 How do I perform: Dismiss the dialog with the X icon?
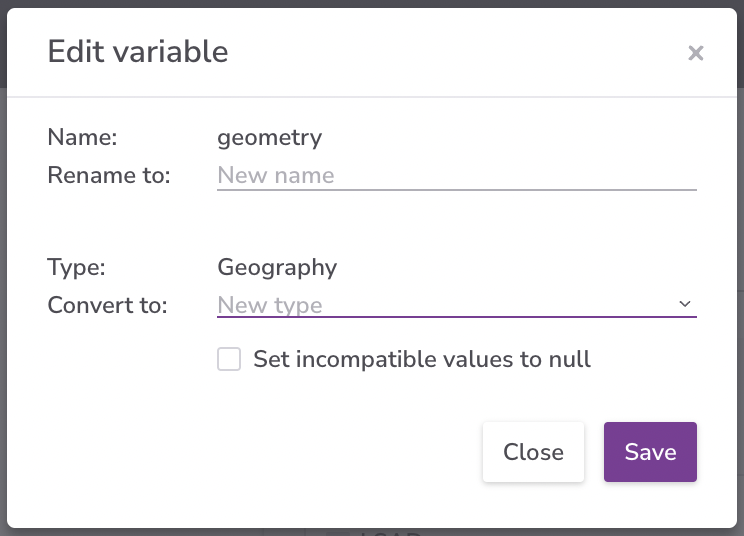696,53
